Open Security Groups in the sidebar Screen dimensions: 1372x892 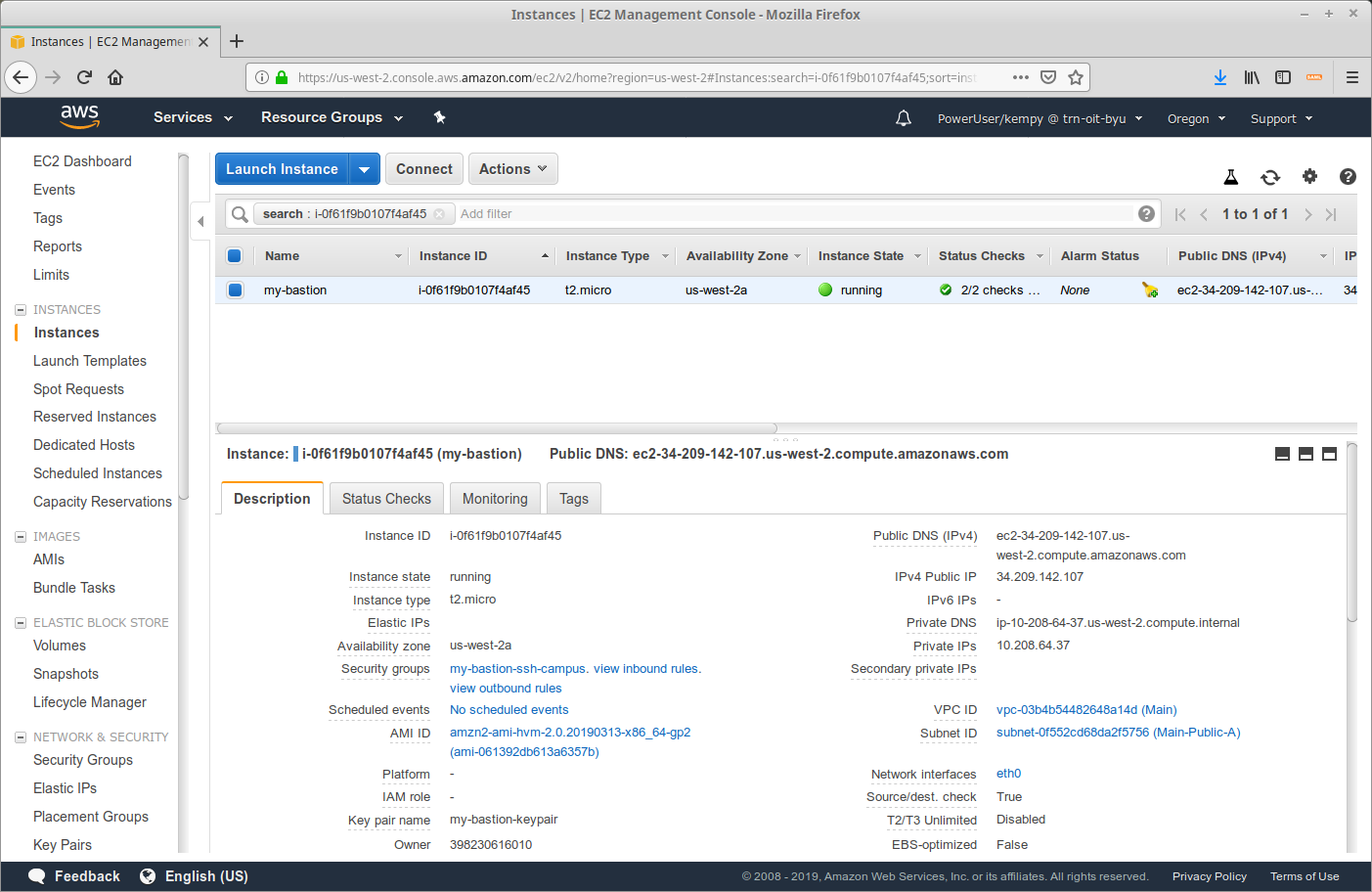coord(83,760)
